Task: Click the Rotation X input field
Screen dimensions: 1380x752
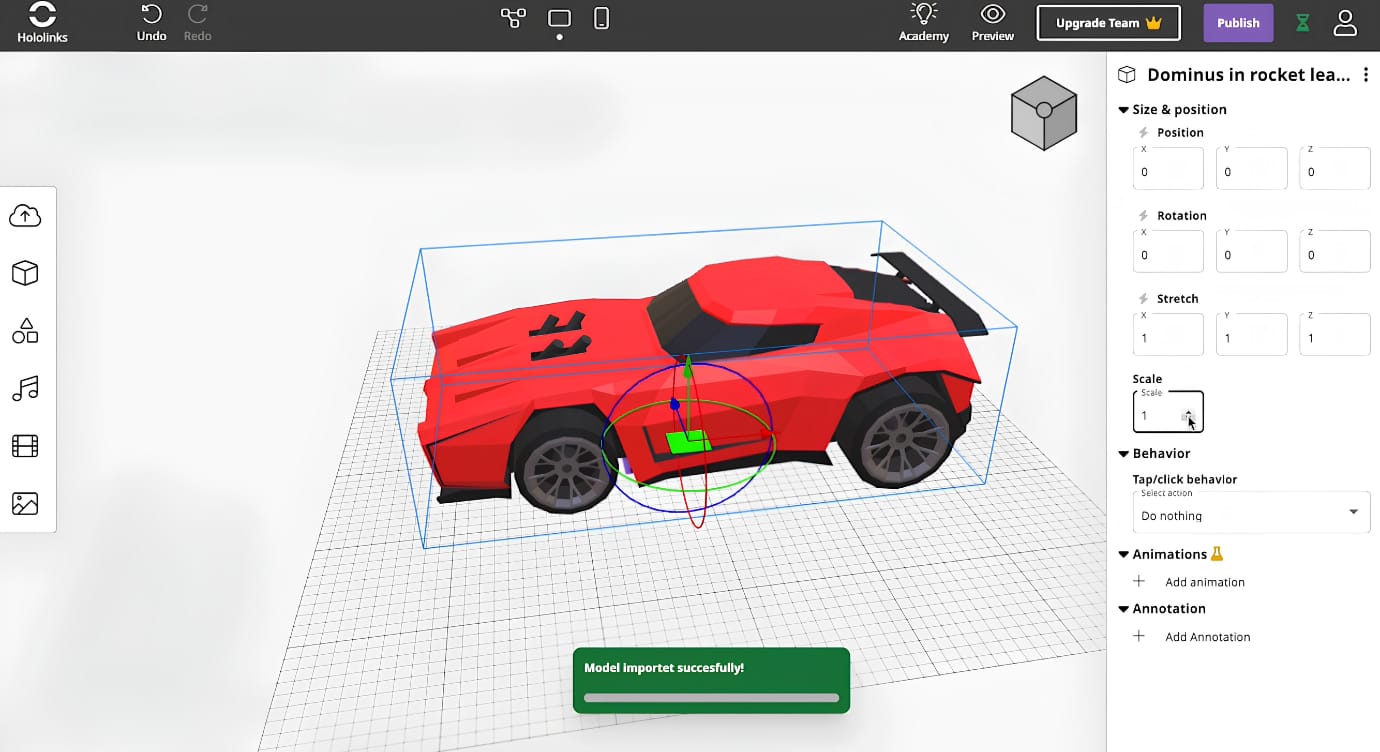Action: coord(1168,251)
